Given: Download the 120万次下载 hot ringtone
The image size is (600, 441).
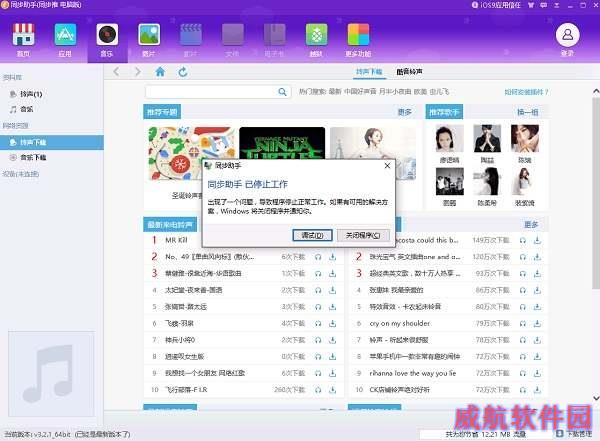Looking at the screenshot, I should pyautogui.click(x=537, y=257).
